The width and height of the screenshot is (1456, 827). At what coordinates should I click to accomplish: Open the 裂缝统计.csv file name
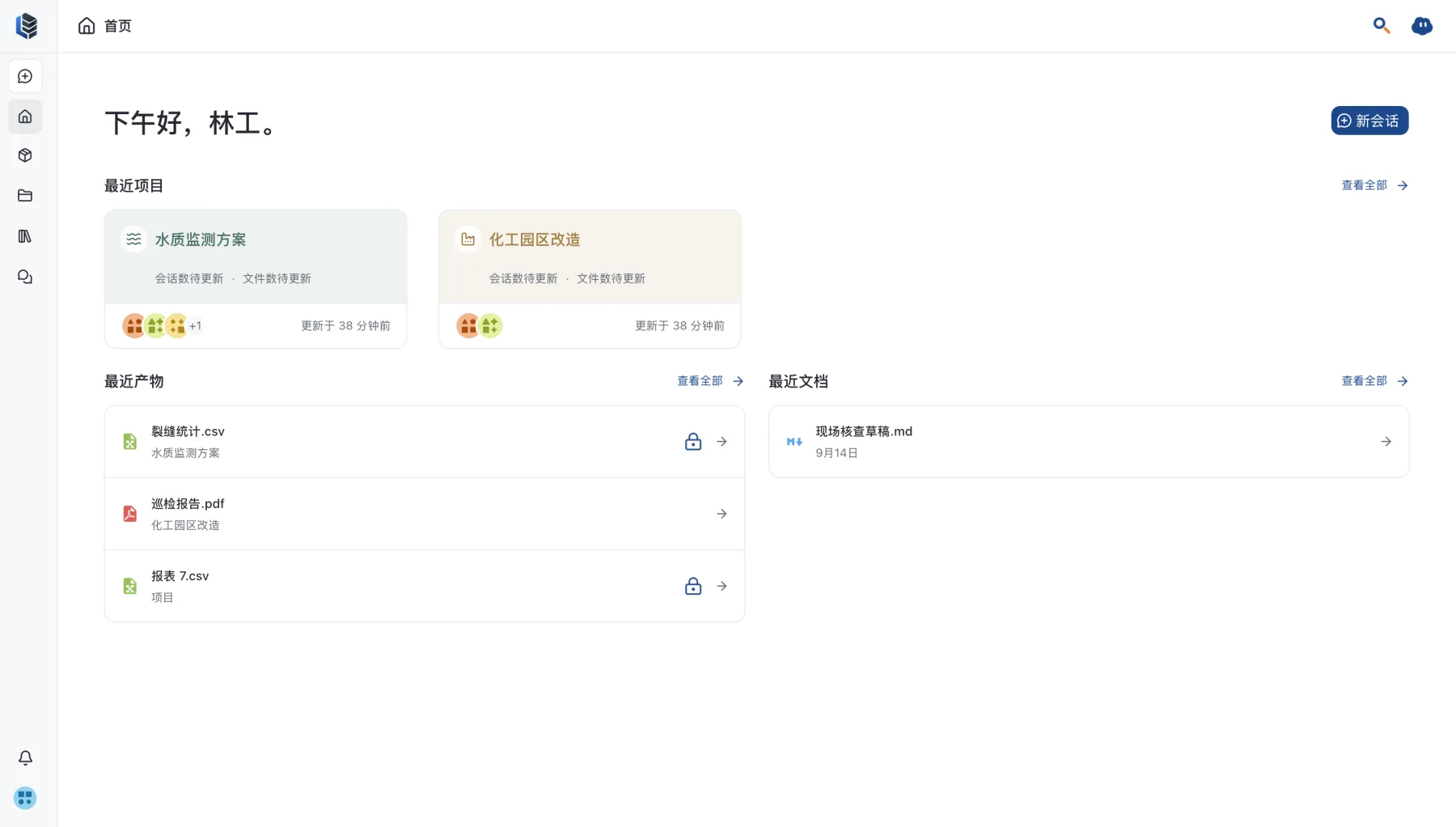coord(188,431)
